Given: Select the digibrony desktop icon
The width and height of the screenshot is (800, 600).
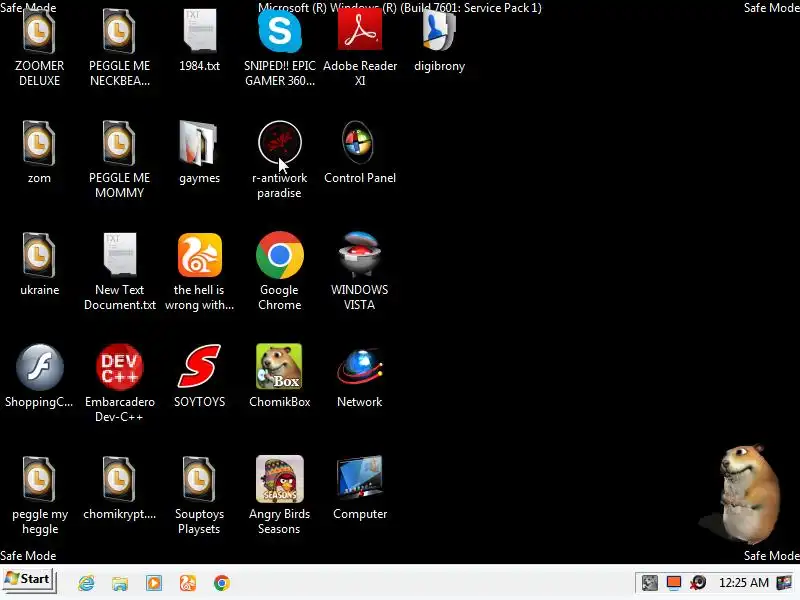Looking at the screenshot, I should click(x=439, y=32).
